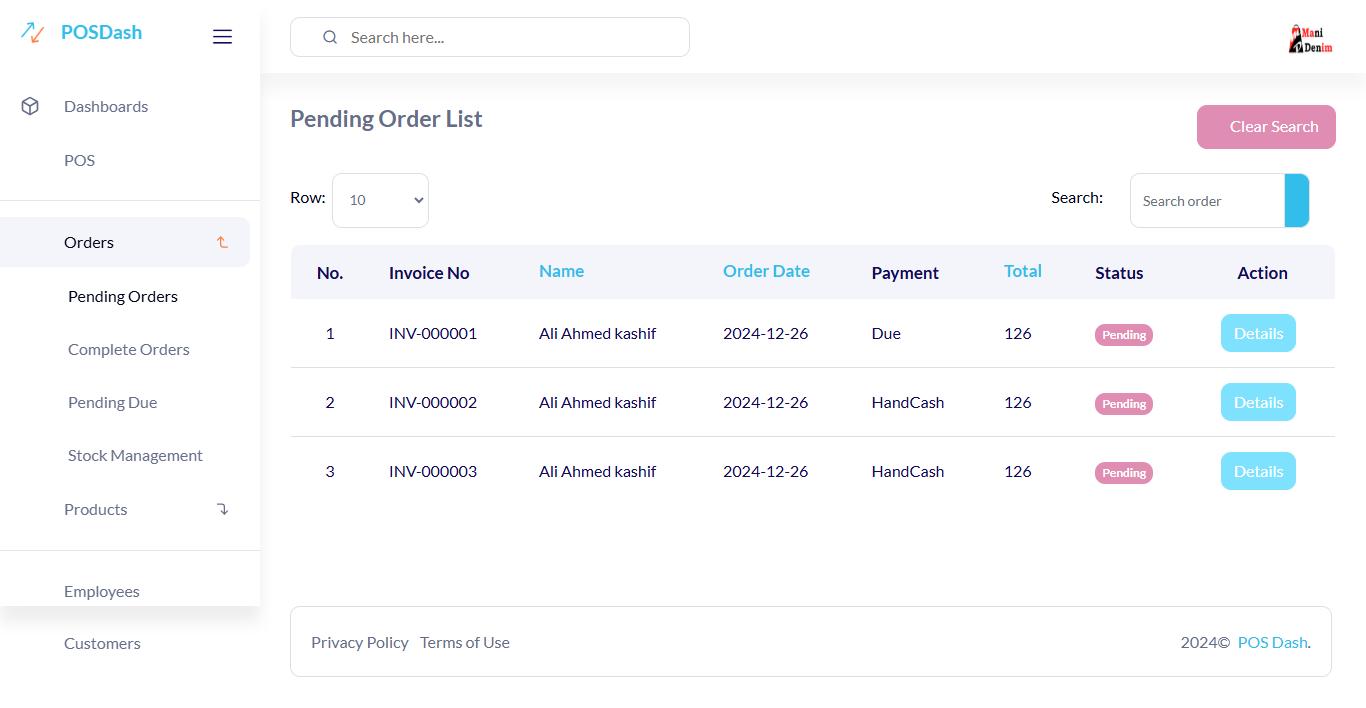Click the POSDash logo icon
The height and width of the screenshot is (708, 1366).
pyautogui.click(x=32, y=33)
